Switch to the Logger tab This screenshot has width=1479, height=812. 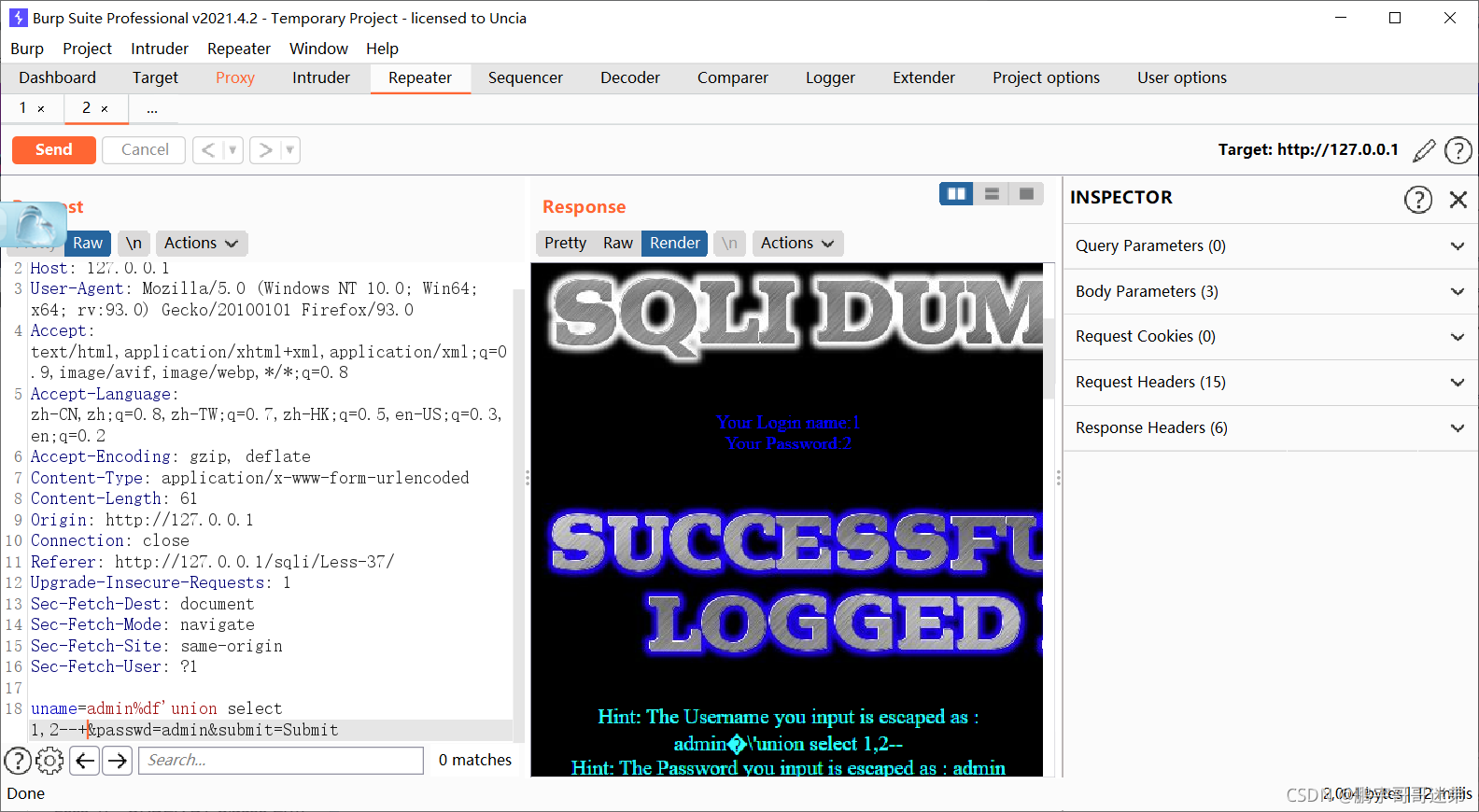click(x=830, y=77)
